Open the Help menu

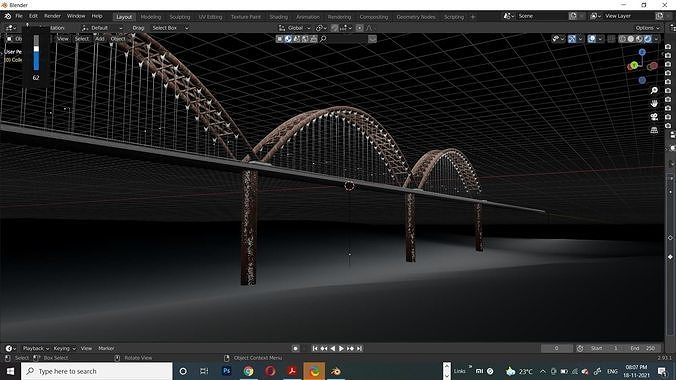coord(97,16)
